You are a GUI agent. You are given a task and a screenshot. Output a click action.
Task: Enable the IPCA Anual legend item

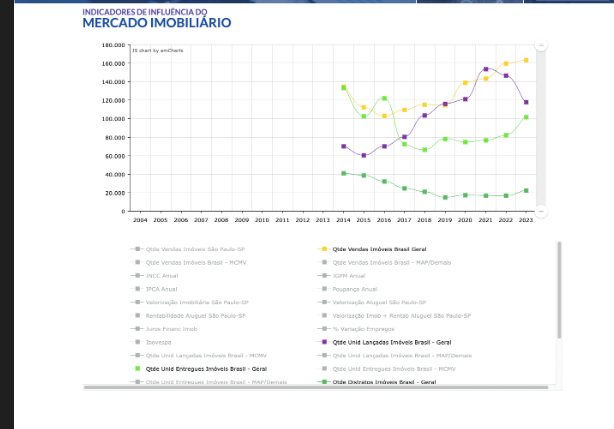click(156, 289)
